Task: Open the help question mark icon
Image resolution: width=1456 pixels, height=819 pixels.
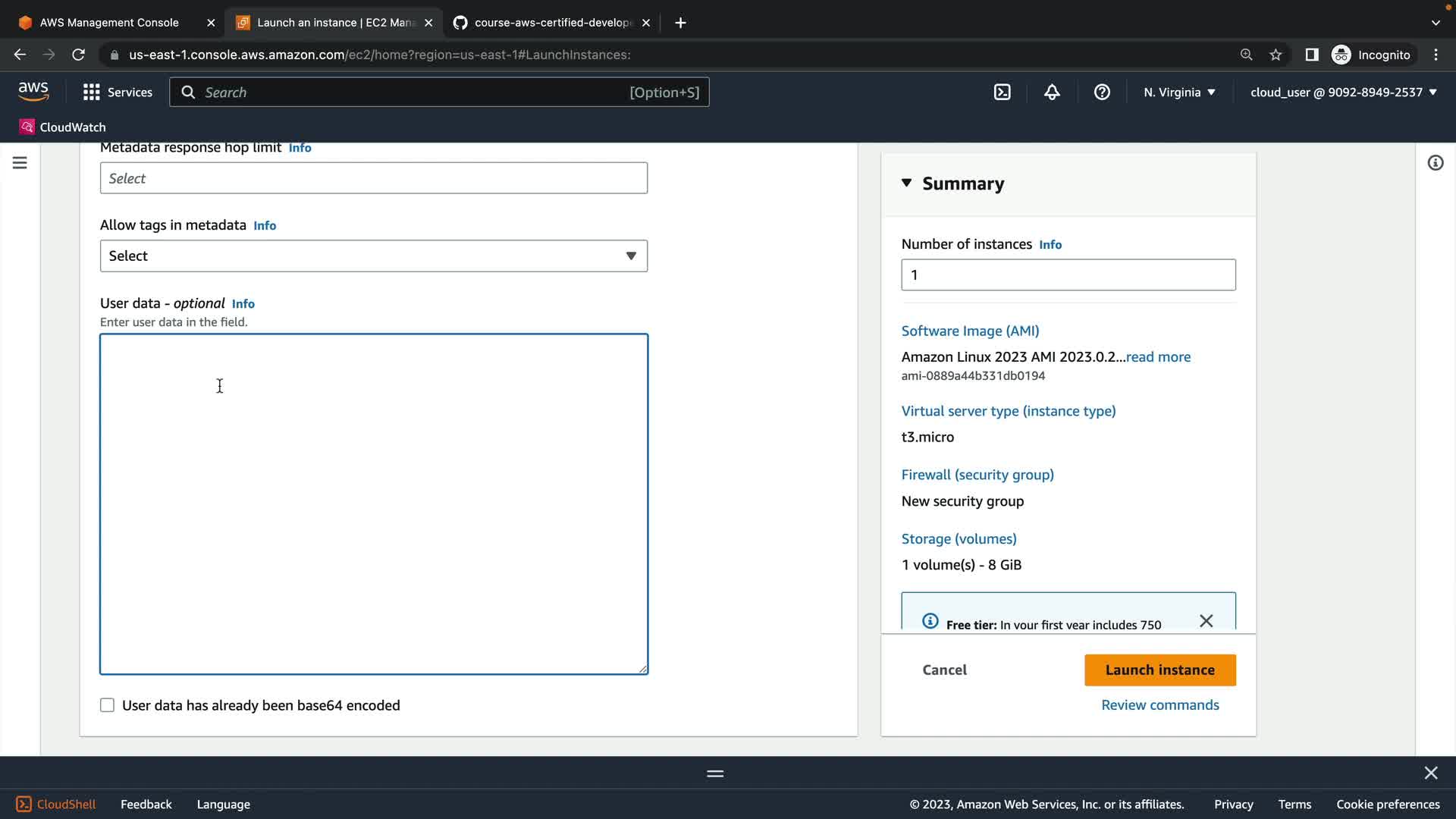Action: click(1102, 92)
